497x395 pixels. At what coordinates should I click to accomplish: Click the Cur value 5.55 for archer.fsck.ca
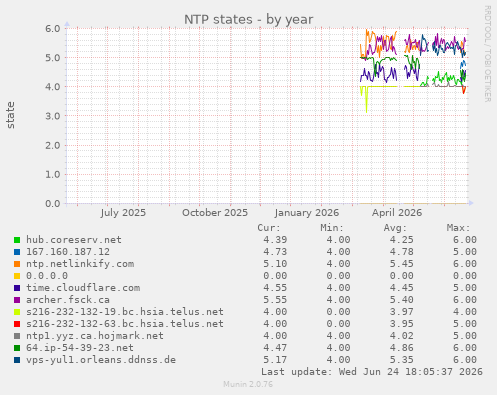pos(275,300)
